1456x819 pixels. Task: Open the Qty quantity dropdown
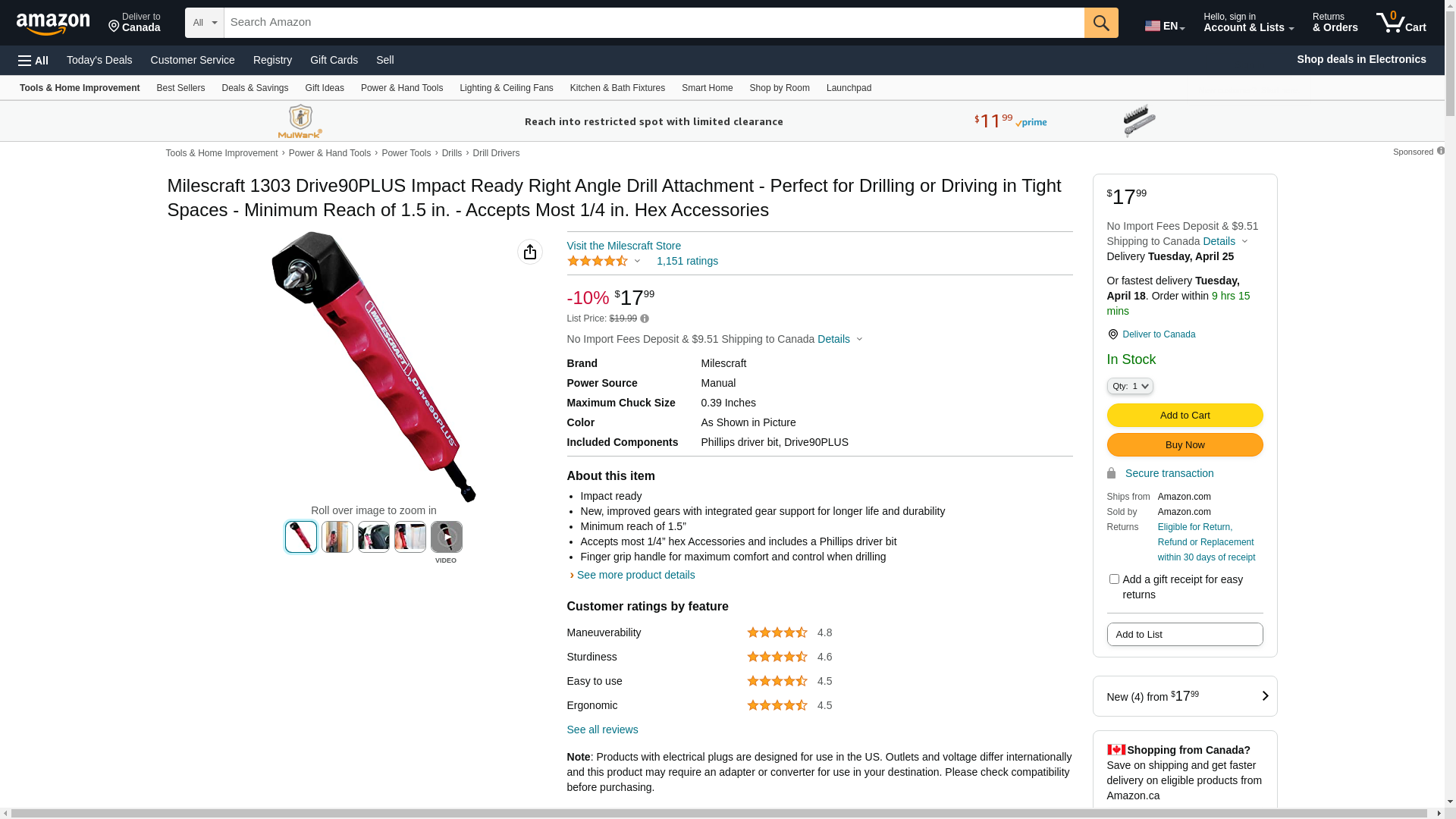[x=1130, y=386]
